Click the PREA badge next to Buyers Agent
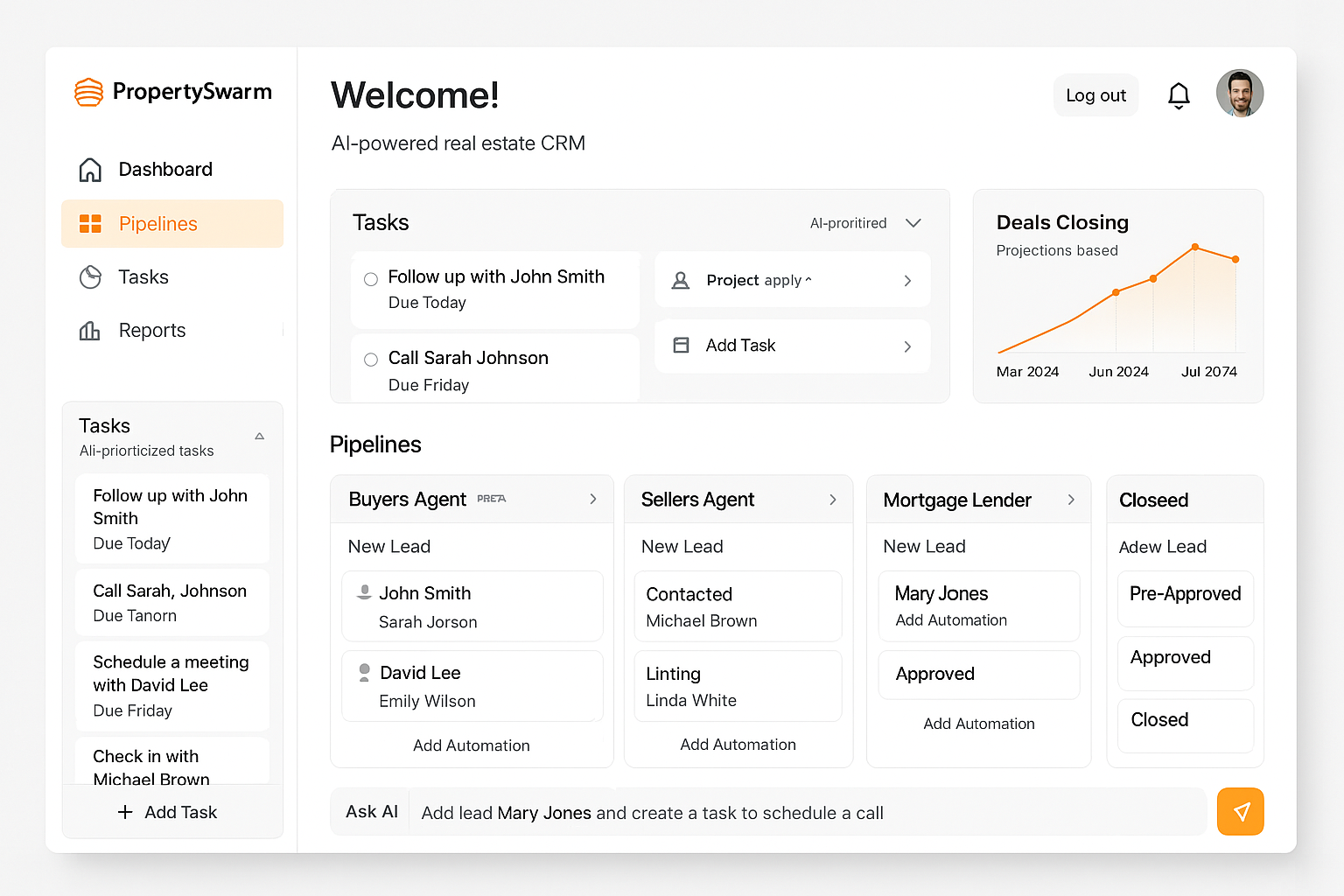 (492, 499)
